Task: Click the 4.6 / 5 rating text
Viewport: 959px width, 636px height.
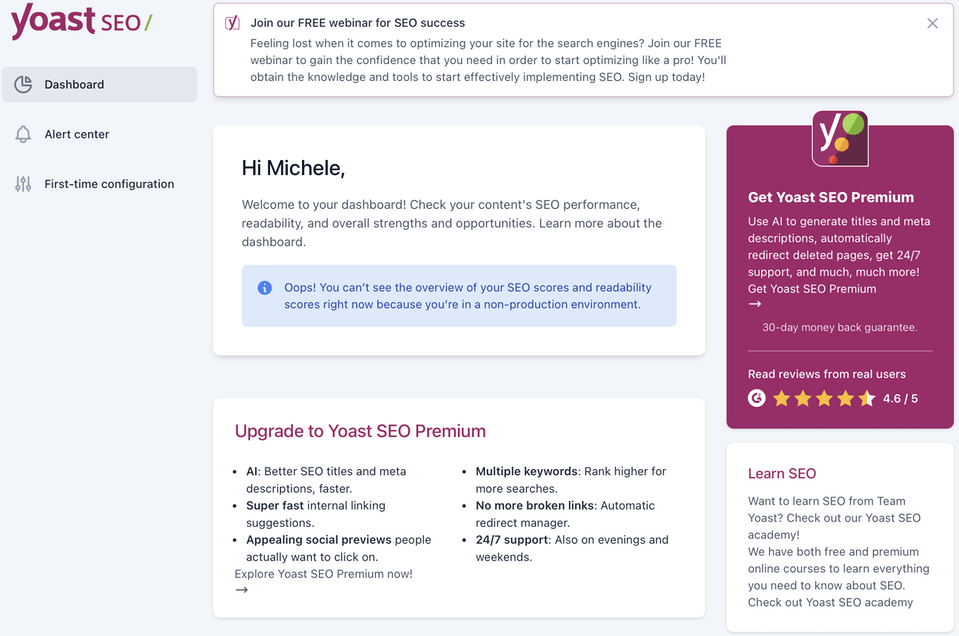Action: [x=900, y=399]
